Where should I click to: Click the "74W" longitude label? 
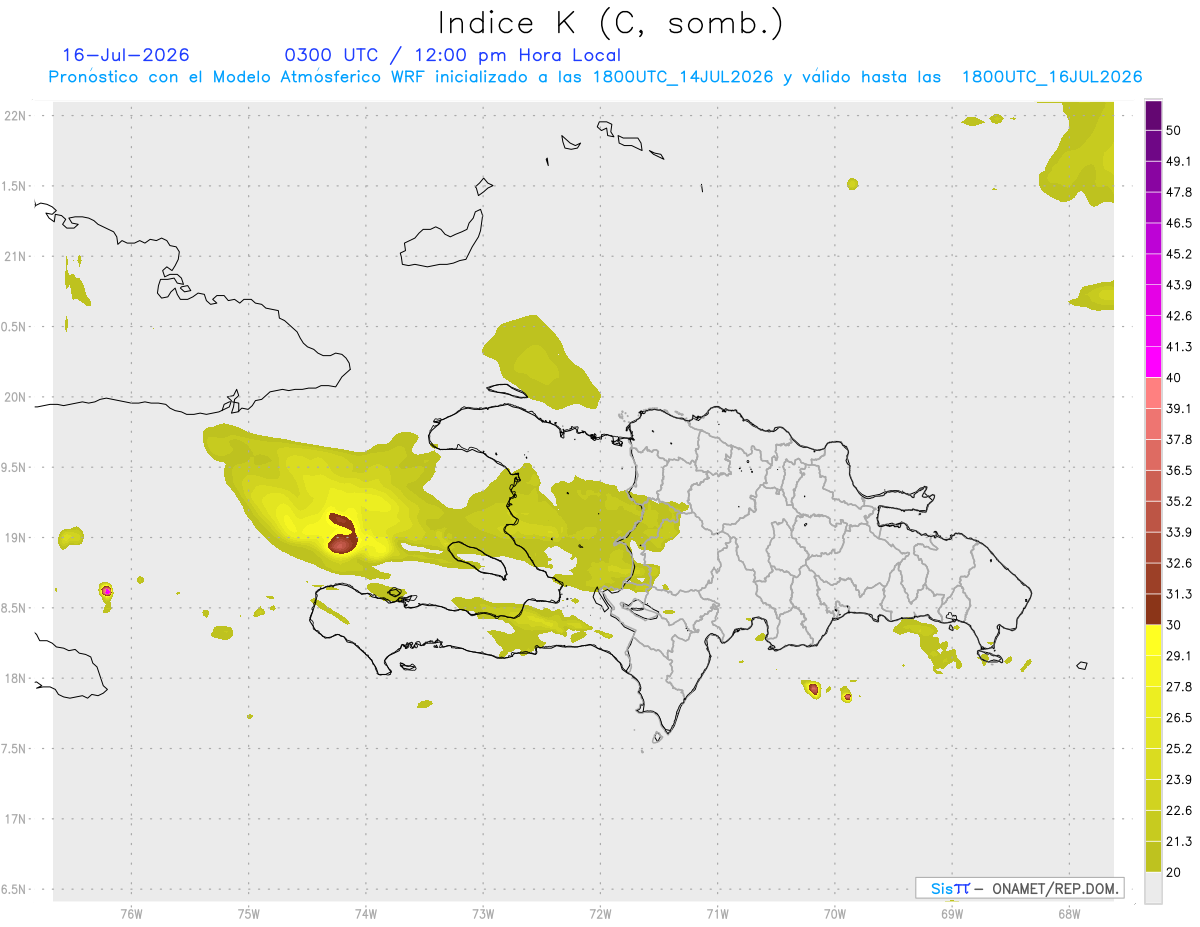click(x=366, y=913)
